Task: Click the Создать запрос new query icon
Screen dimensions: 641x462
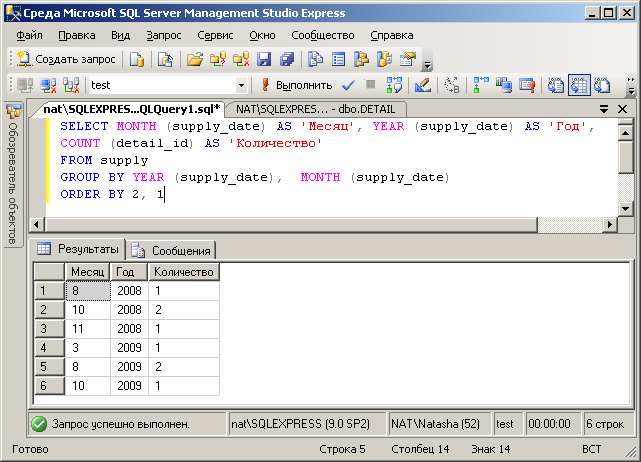Action: [24, 59]
